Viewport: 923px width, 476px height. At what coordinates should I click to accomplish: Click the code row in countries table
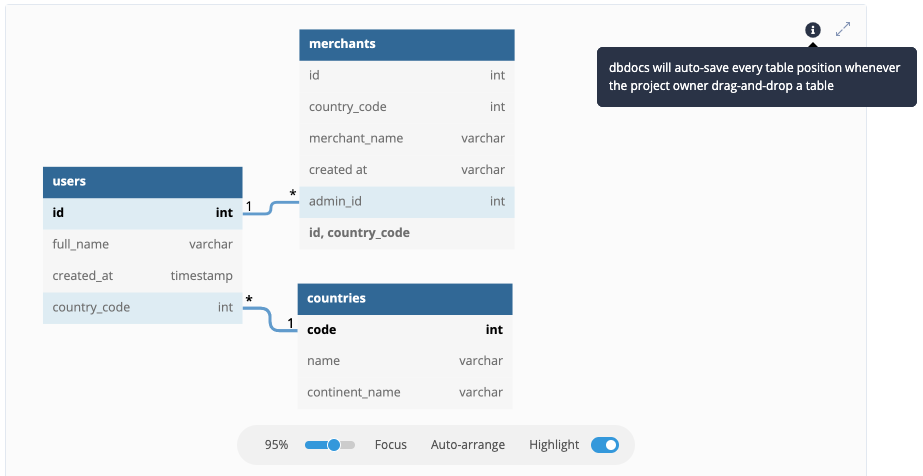(405, 329)
